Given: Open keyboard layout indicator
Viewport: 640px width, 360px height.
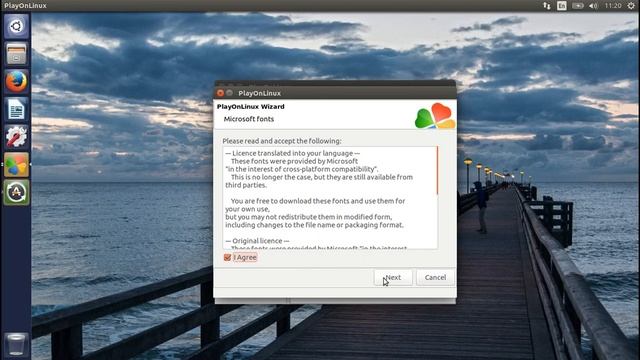Looking at the screenshot, I should [x=562, y=6].
